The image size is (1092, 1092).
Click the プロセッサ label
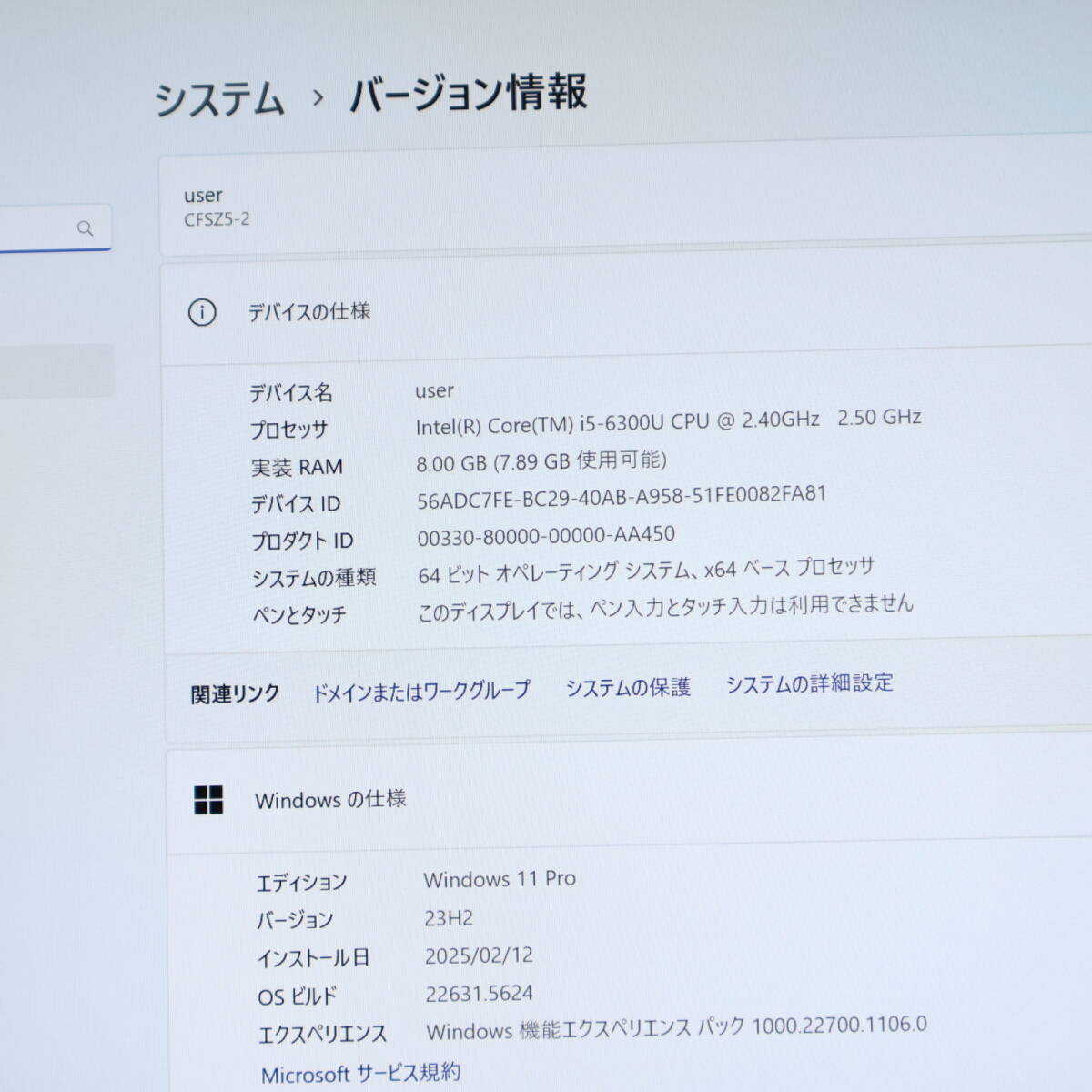289,430
